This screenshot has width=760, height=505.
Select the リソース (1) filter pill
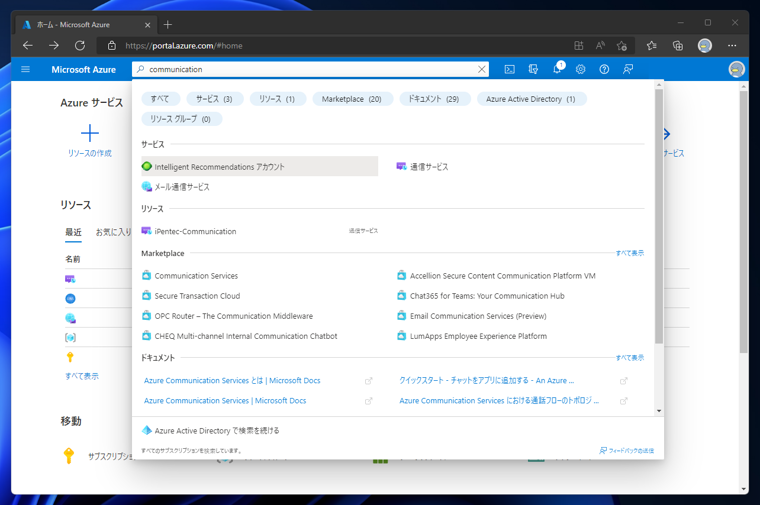tap(277, 99)
